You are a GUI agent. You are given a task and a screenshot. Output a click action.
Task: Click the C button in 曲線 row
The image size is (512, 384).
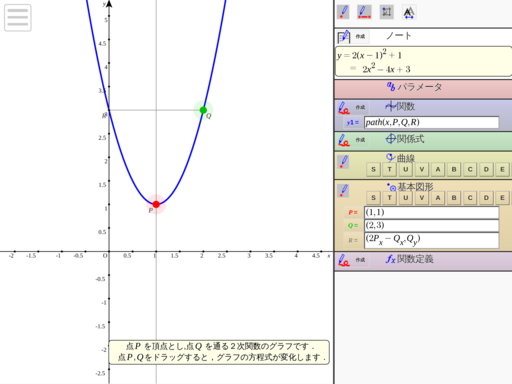click(470, 169)
